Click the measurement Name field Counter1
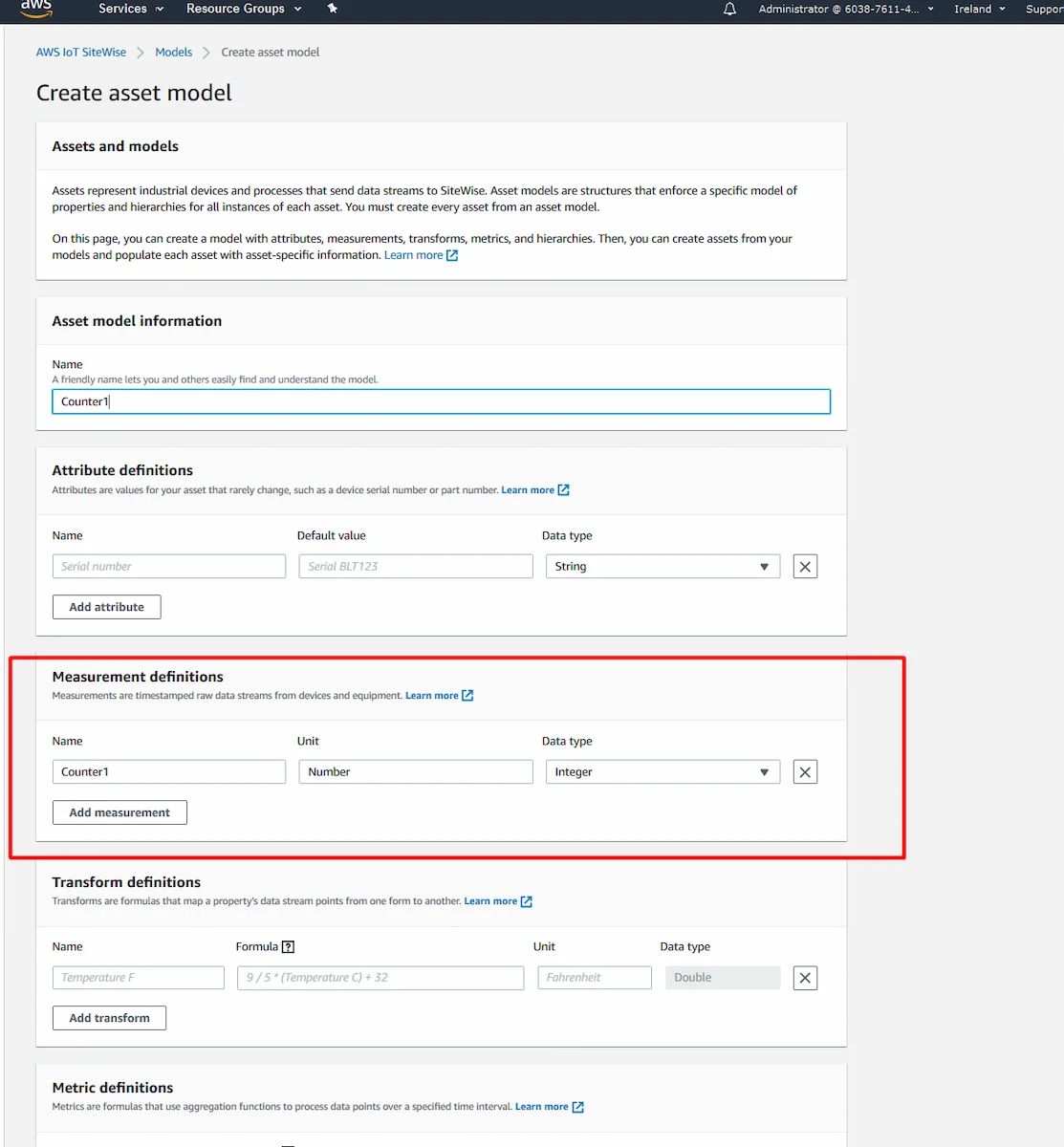The image size is (1064, 1147). (x=169, y=772)
